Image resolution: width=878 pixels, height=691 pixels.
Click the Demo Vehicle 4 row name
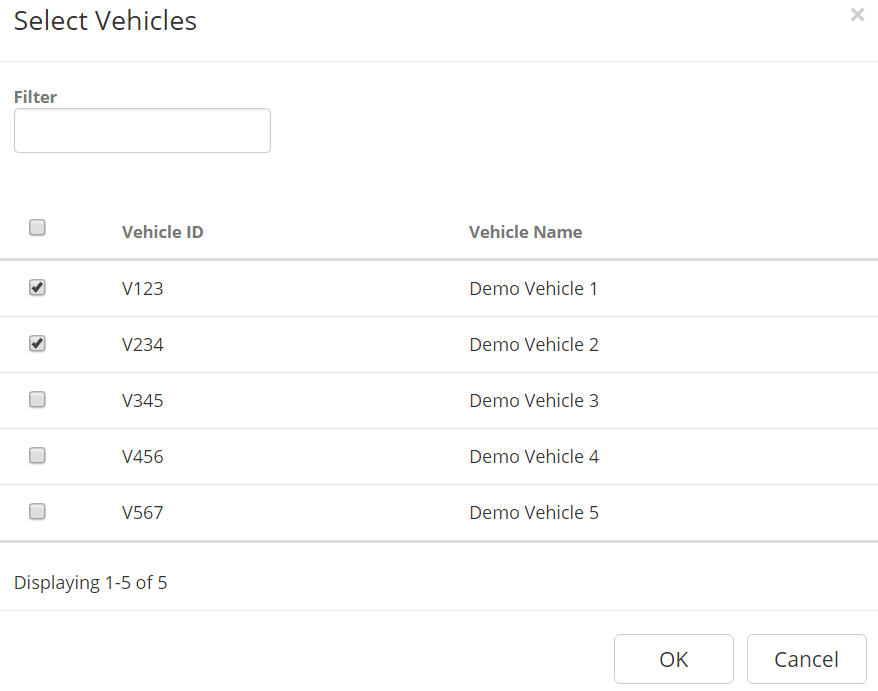(533, 457)
